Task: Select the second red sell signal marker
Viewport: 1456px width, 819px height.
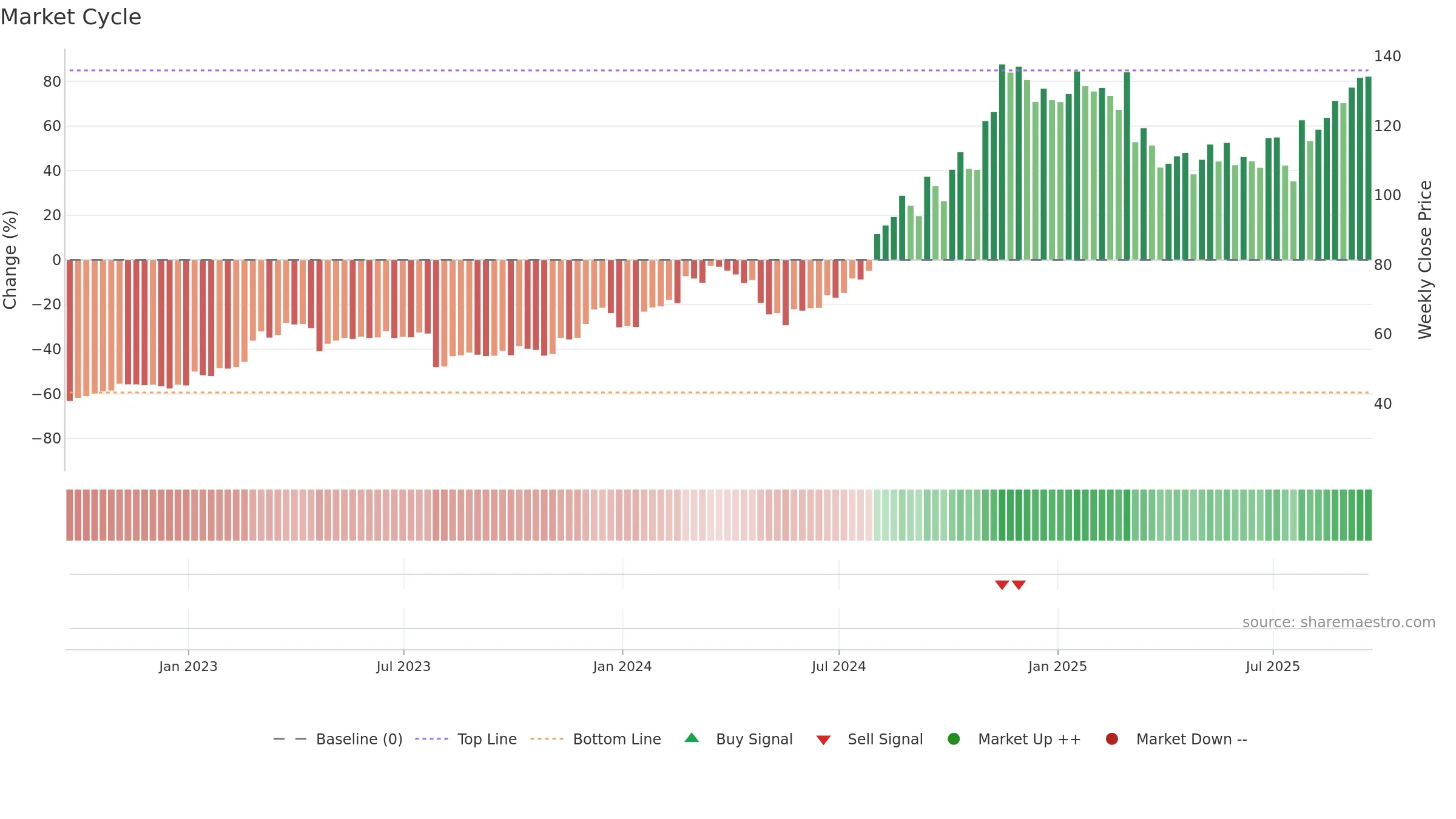Action: point(1019,585)
